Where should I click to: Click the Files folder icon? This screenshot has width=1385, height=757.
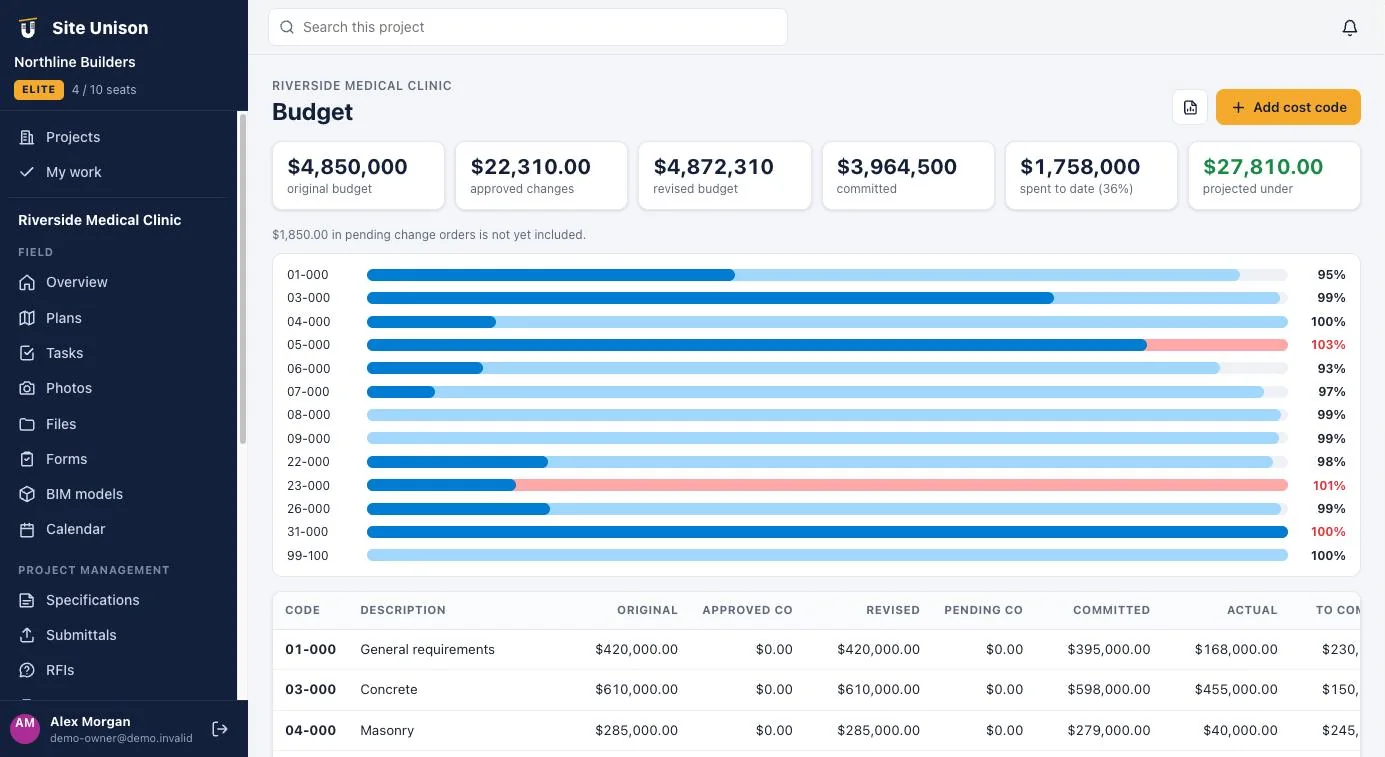(x=27, y=424)
